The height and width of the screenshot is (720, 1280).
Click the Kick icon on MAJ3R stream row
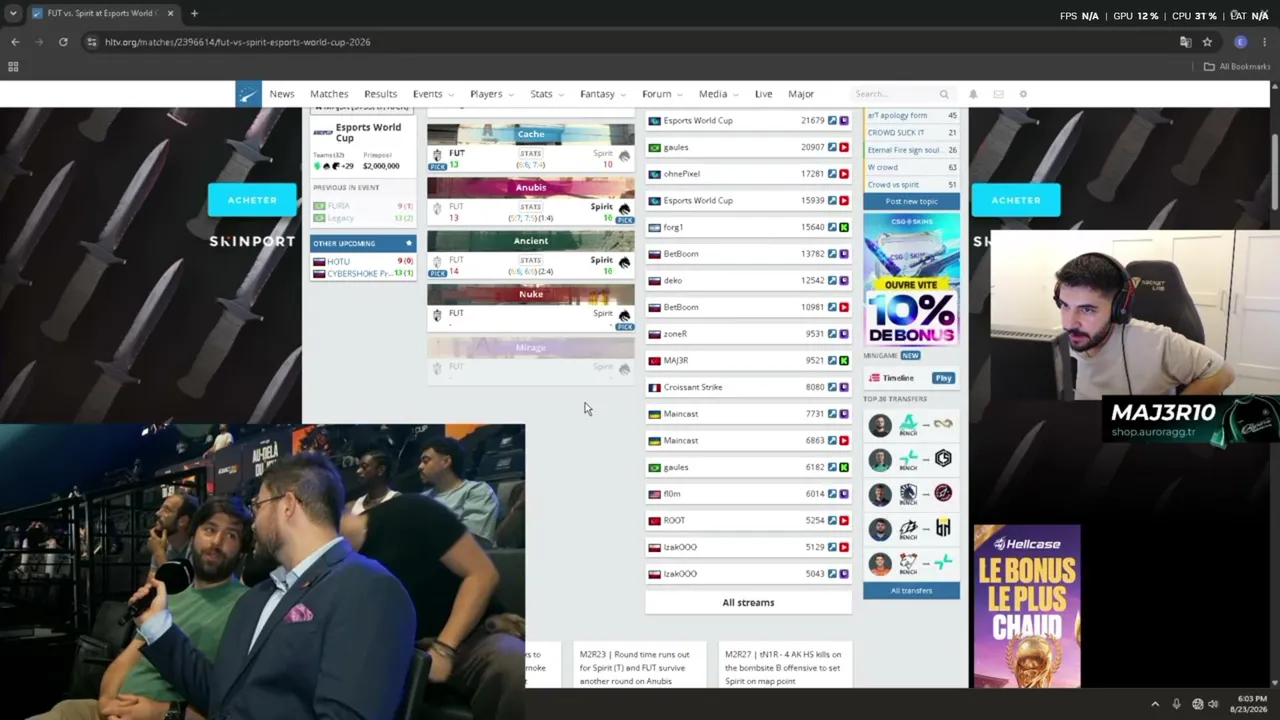click(844, 360)
